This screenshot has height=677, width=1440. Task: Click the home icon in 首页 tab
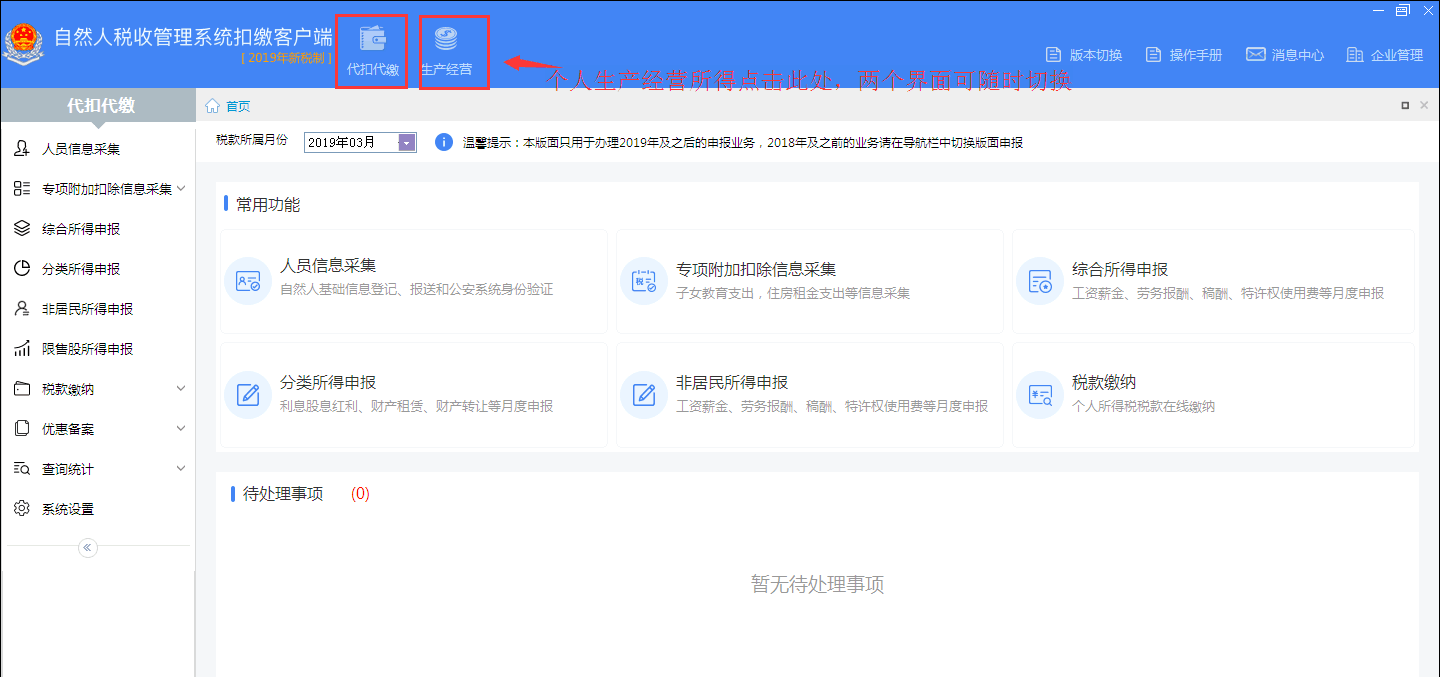(212, 105)
